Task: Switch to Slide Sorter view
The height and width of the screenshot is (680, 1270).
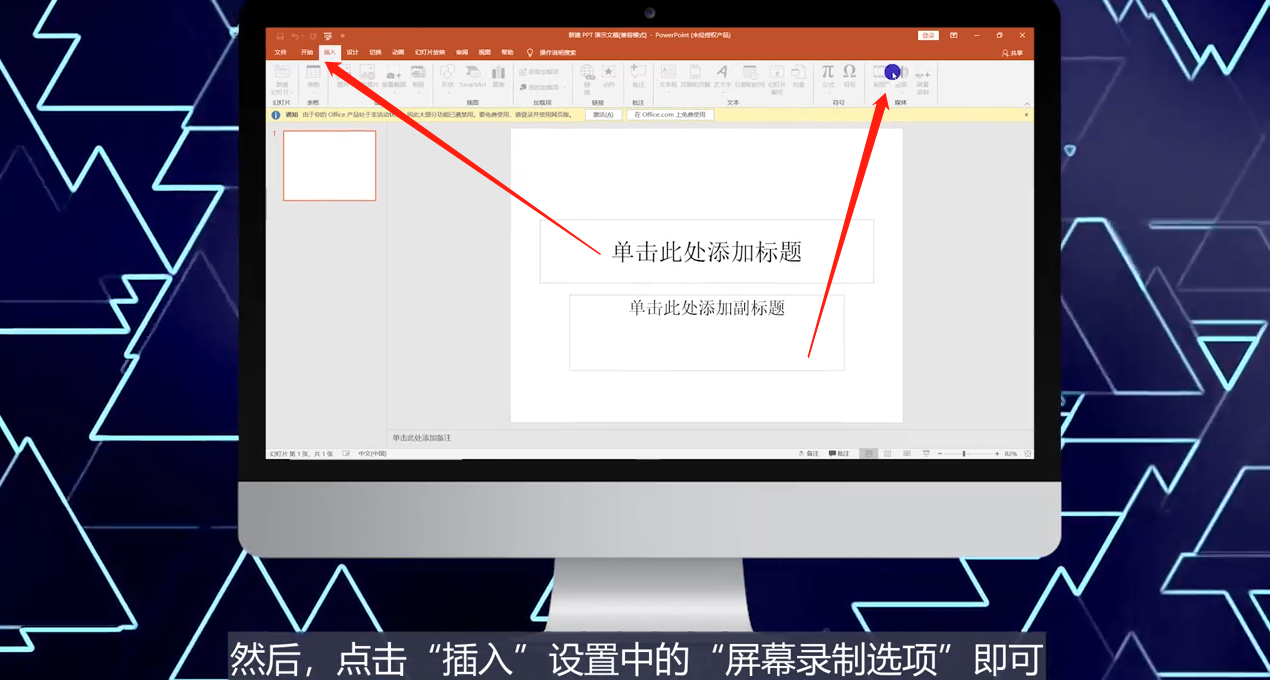Action: [x=888, y=452]
